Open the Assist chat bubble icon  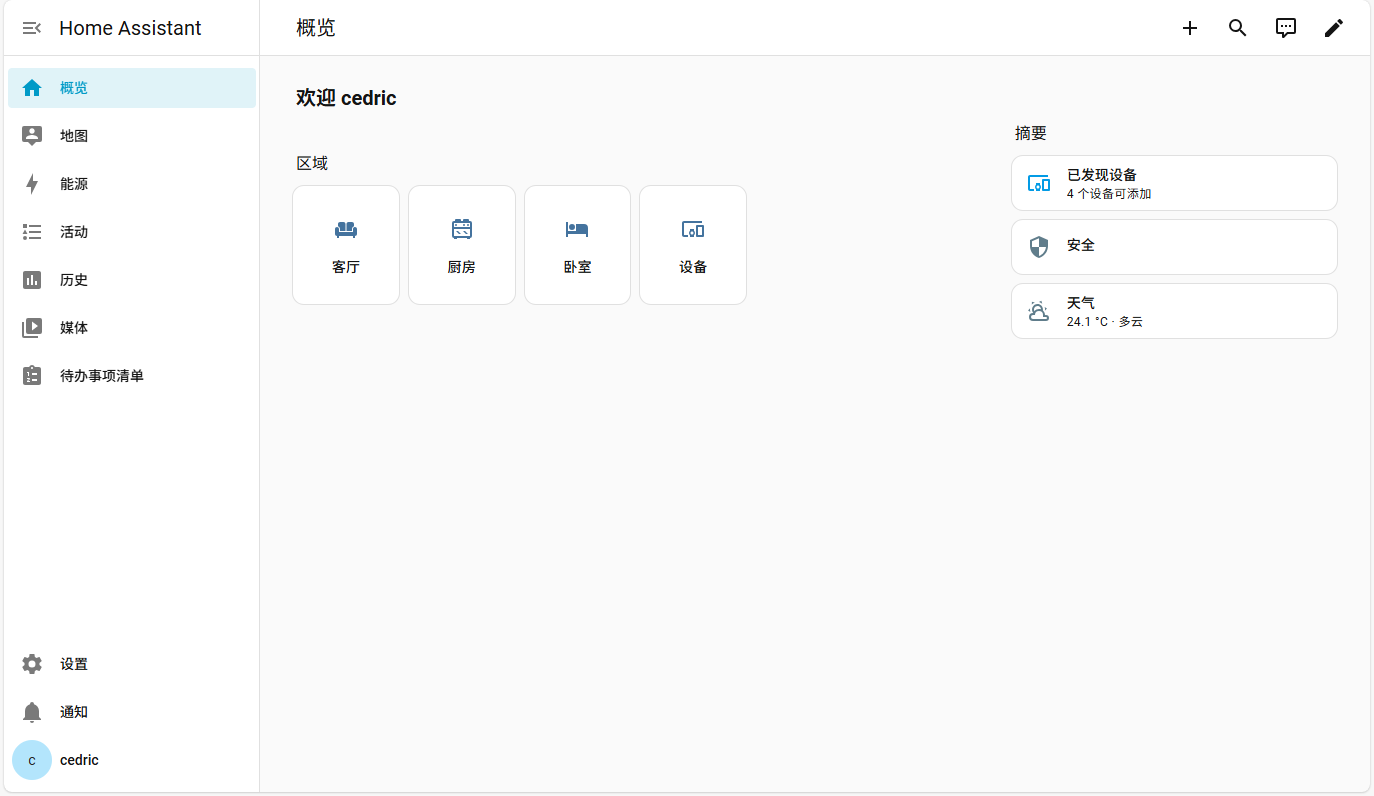tap(1286, 28)
